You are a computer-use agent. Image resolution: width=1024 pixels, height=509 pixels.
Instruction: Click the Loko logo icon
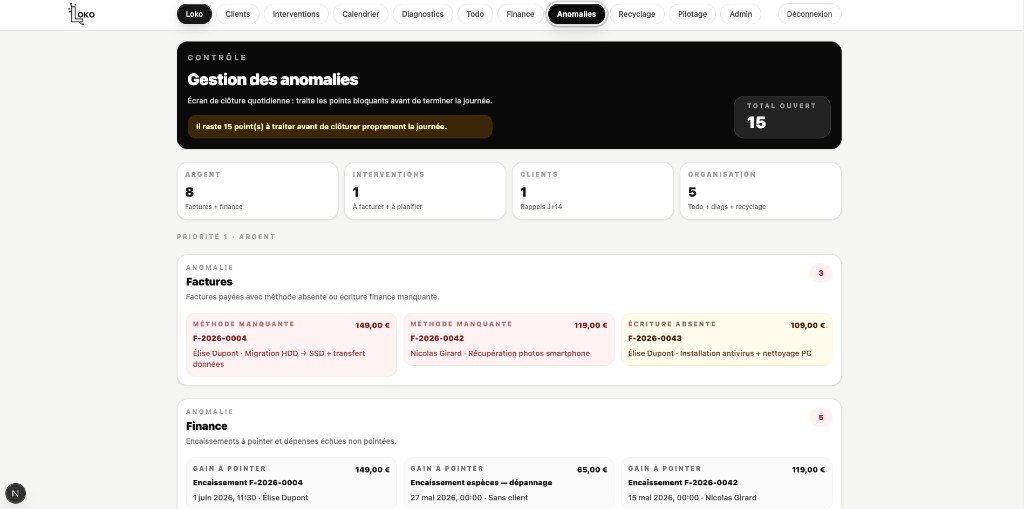(82, 14)
